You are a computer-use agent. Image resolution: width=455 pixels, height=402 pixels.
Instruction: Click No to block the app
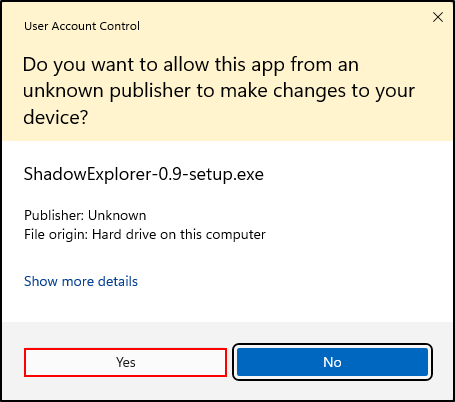pos(332,362)
